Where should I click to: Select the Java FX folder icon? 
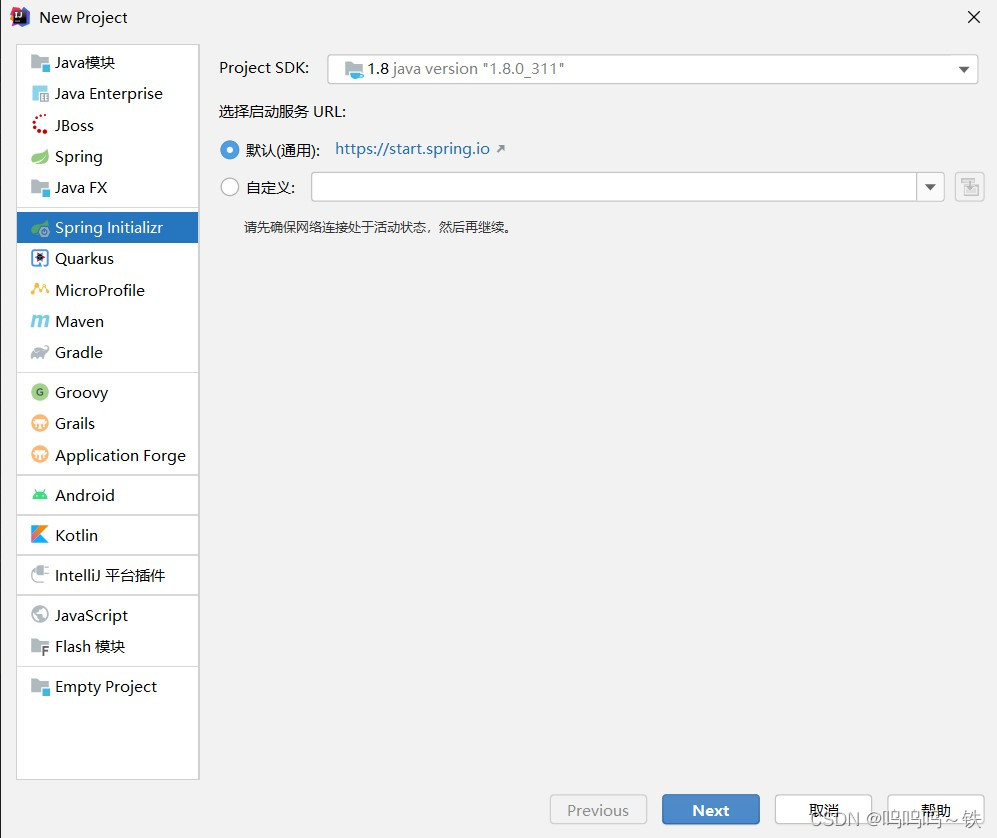click(x=40, y=188)
